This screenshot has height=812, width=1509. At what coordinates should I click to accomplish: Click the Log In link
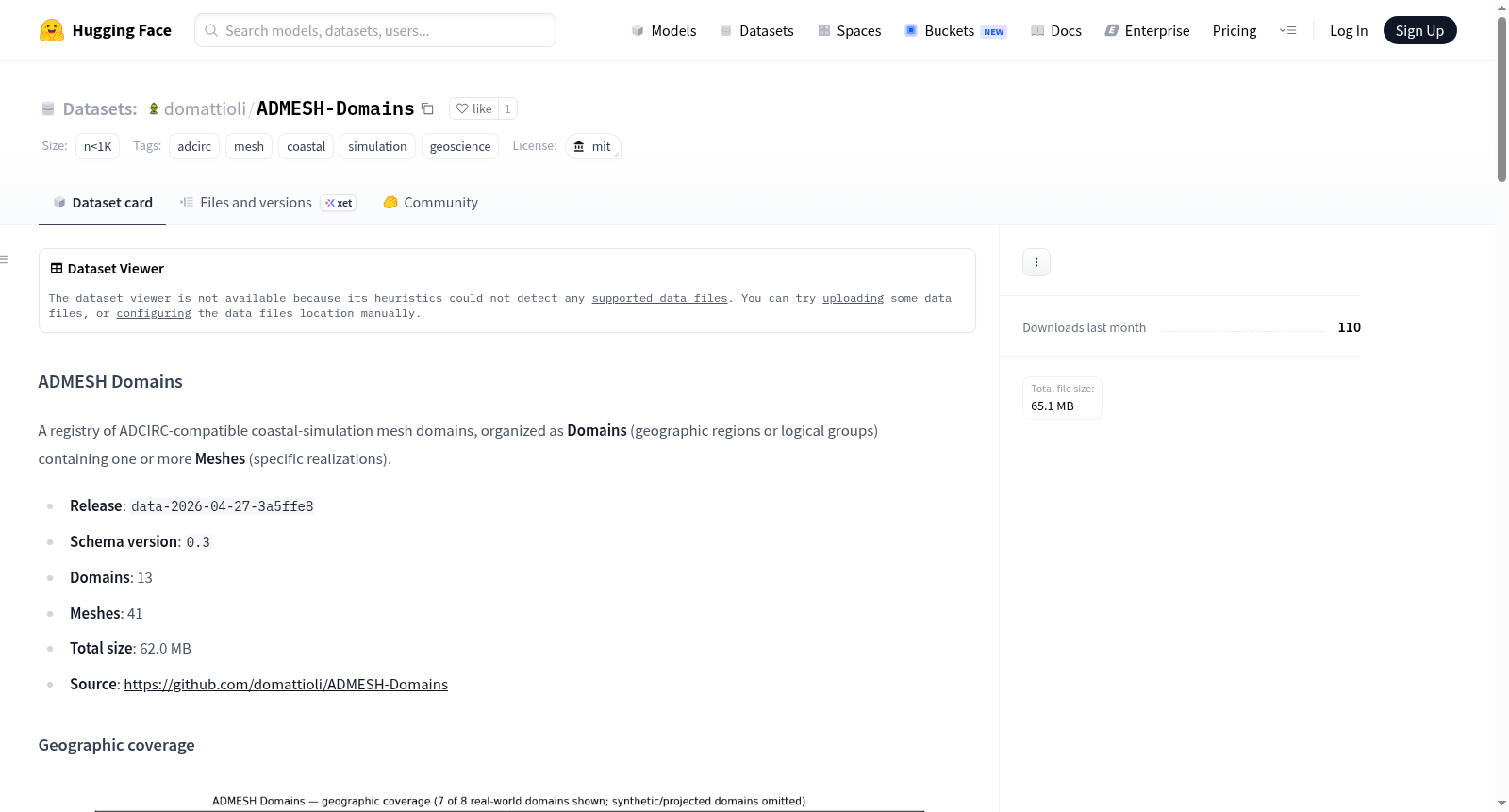click(x=1349, y=30)
